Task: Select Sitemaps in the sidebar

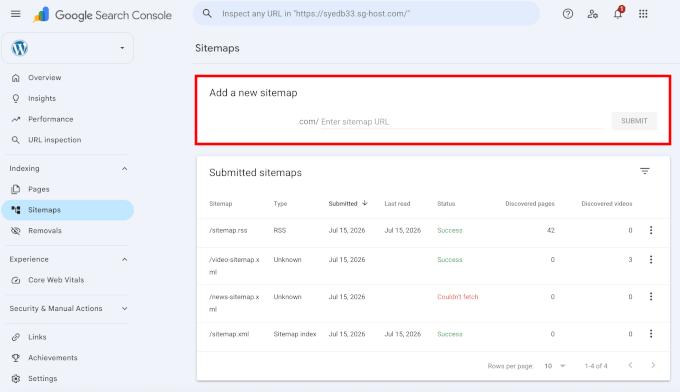Action: [x=68, y=210]
